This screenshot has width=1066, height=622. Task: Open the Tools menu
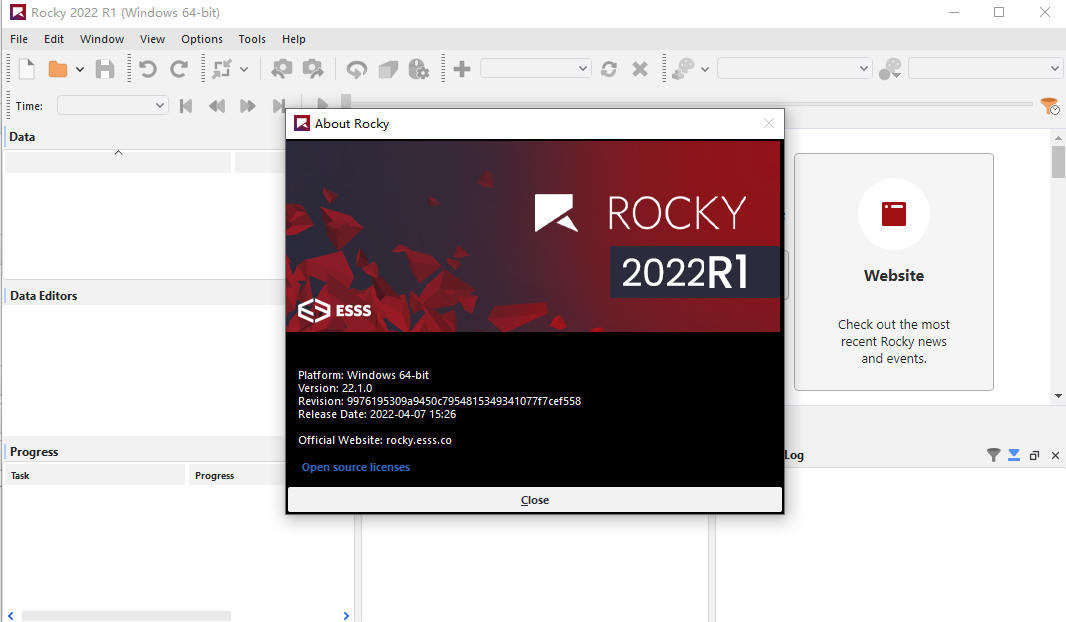tap(252, 39)
